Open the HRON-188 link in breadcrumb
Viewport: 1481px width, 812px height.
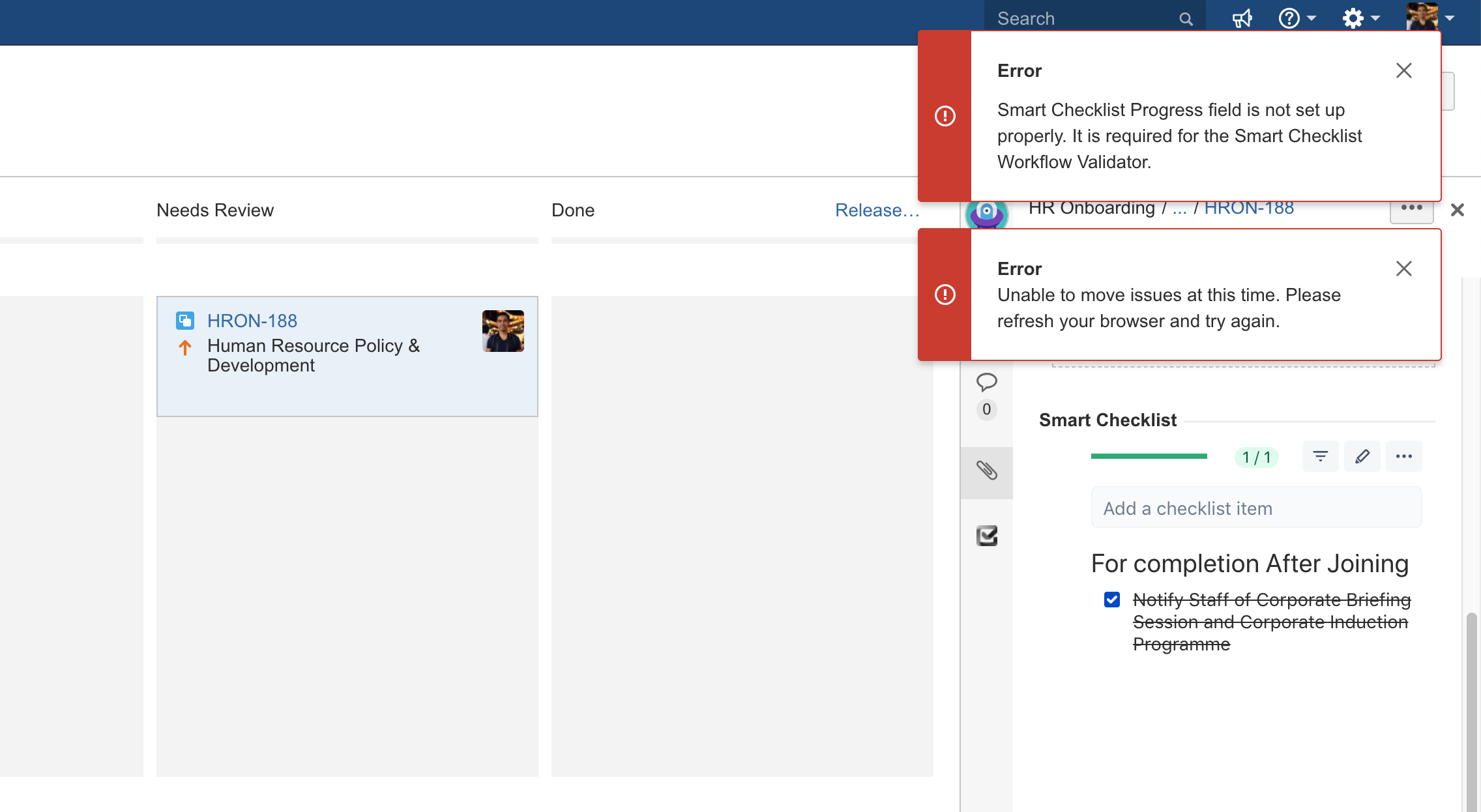(x=1248, y=209)
